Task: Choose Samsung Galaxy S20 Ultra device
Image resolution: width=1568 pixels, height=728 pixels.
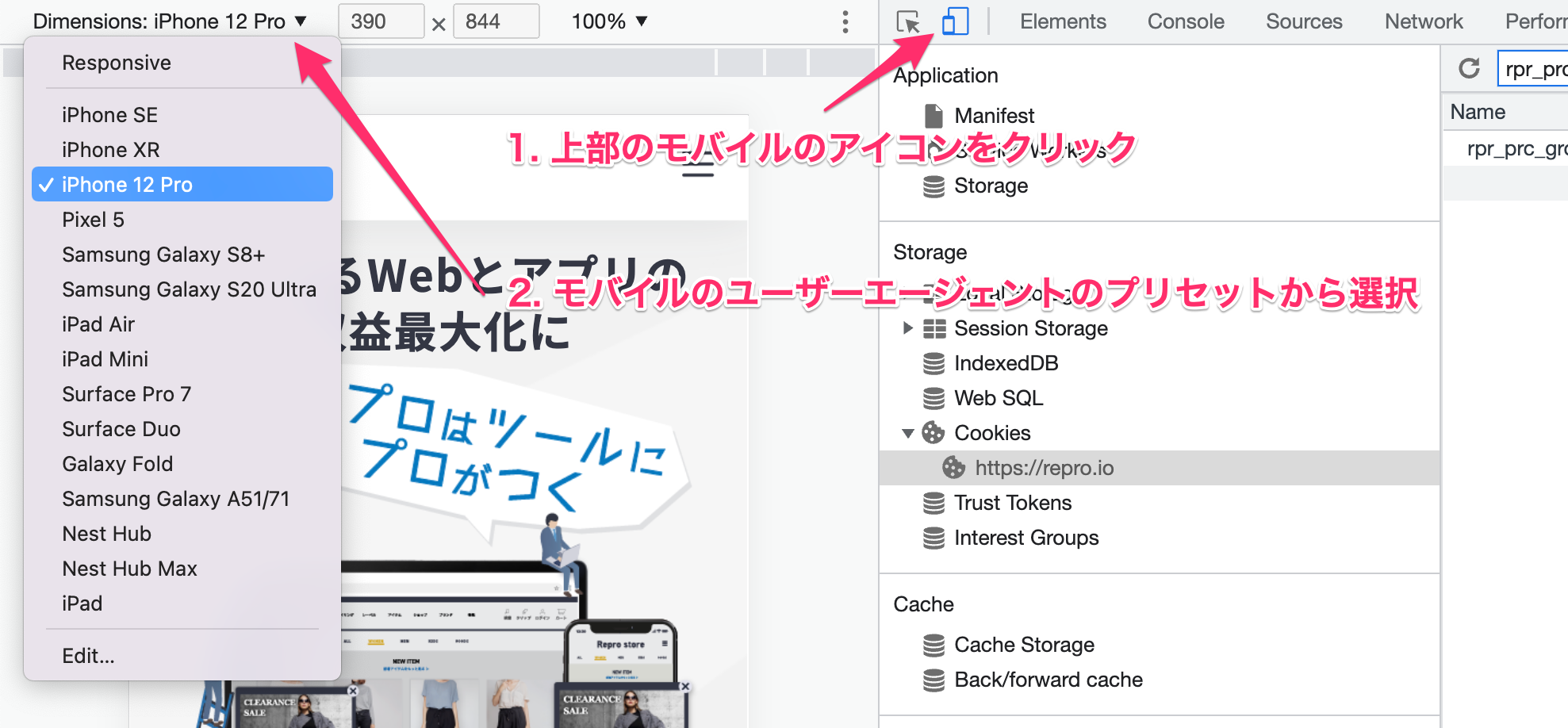Action: click(x=182, y=289)
